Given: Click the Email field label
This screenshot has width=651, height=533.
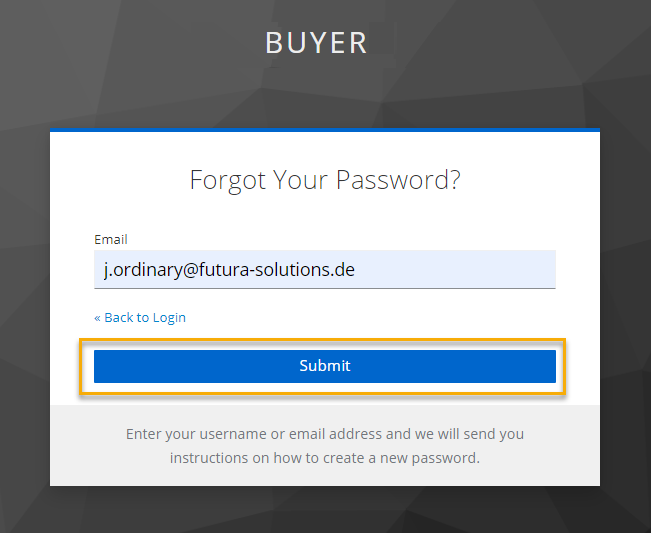Looking at the screenshot, I should [111, 240].
